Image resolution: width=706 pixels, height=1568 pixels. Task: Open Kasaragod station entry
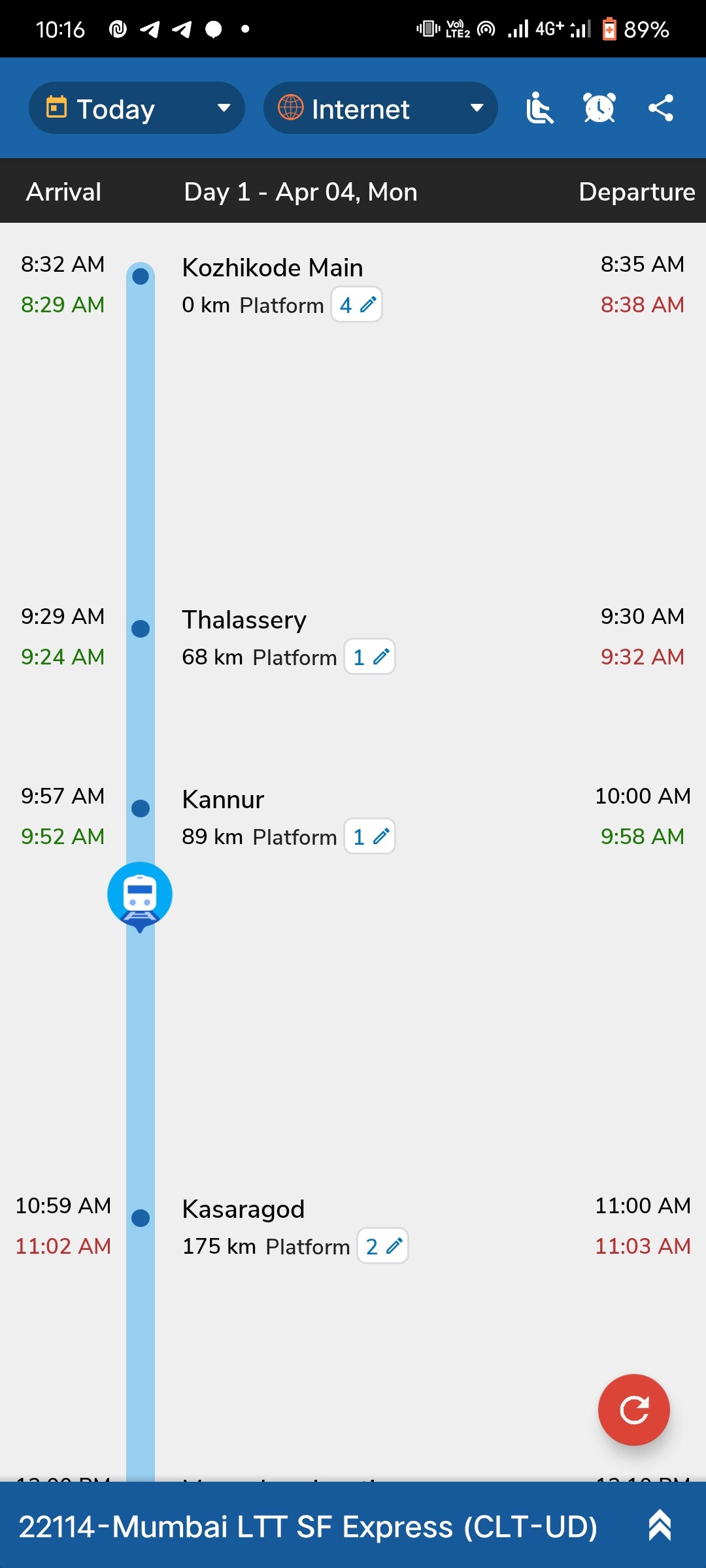tap(243, 1209)
